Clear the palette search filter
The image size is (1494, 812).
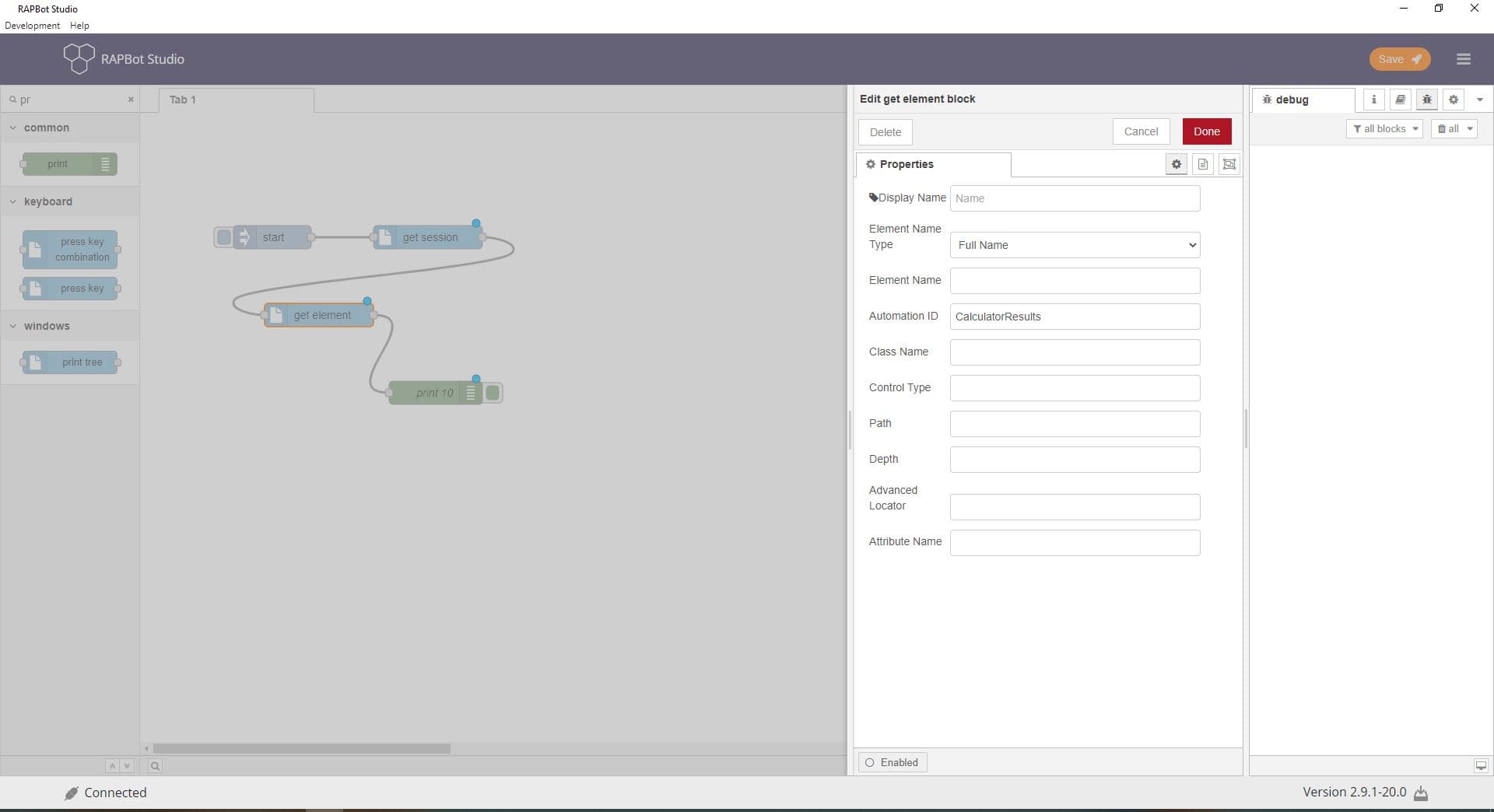point(131,100)
